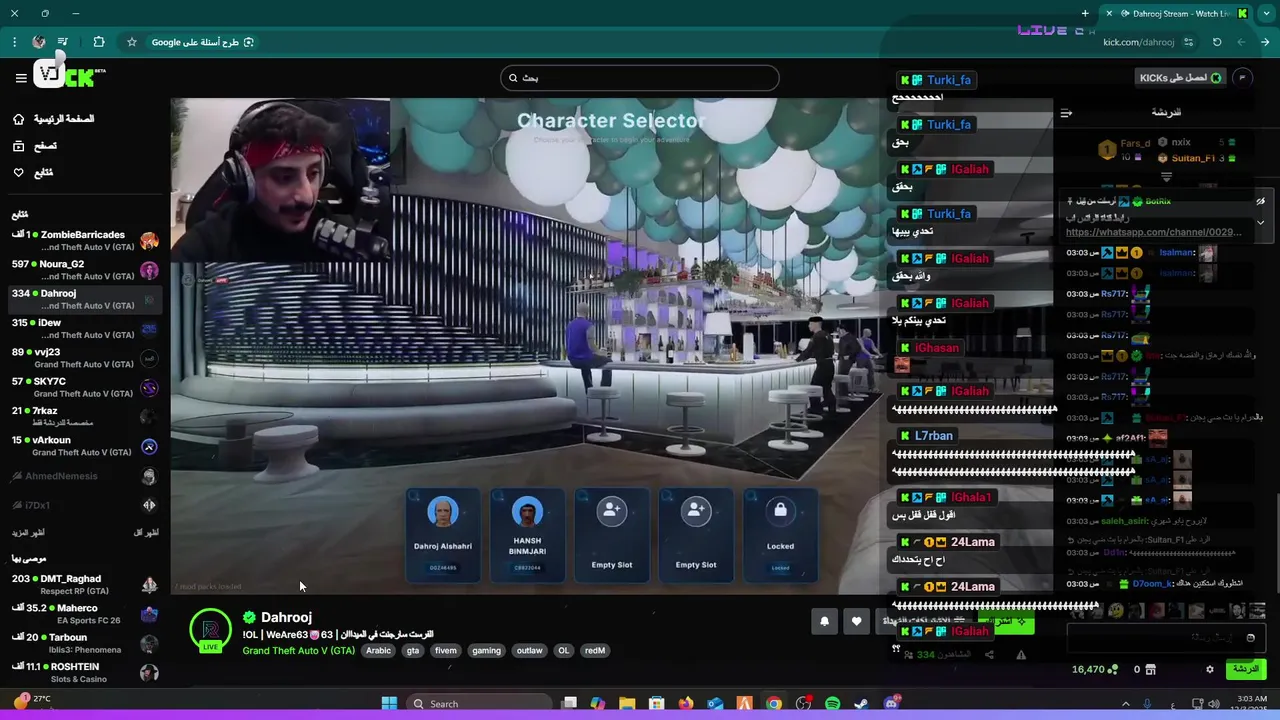Screen dimensions: 1280x720
Task: Open DMT_Raghad recommended channel
Action: [85, 585]
